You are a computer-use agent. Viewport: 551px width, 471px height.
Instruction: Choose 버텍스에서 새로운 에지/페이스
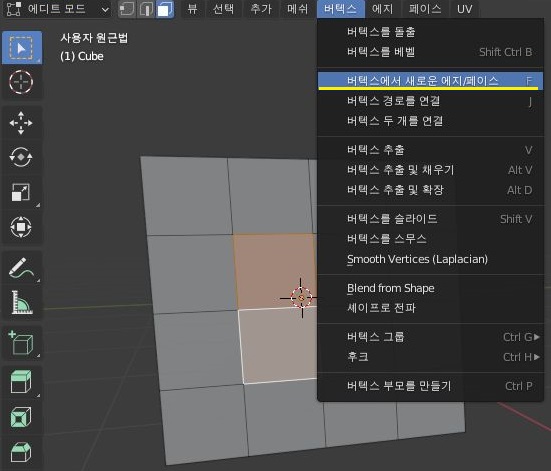(x=430, y=81)
